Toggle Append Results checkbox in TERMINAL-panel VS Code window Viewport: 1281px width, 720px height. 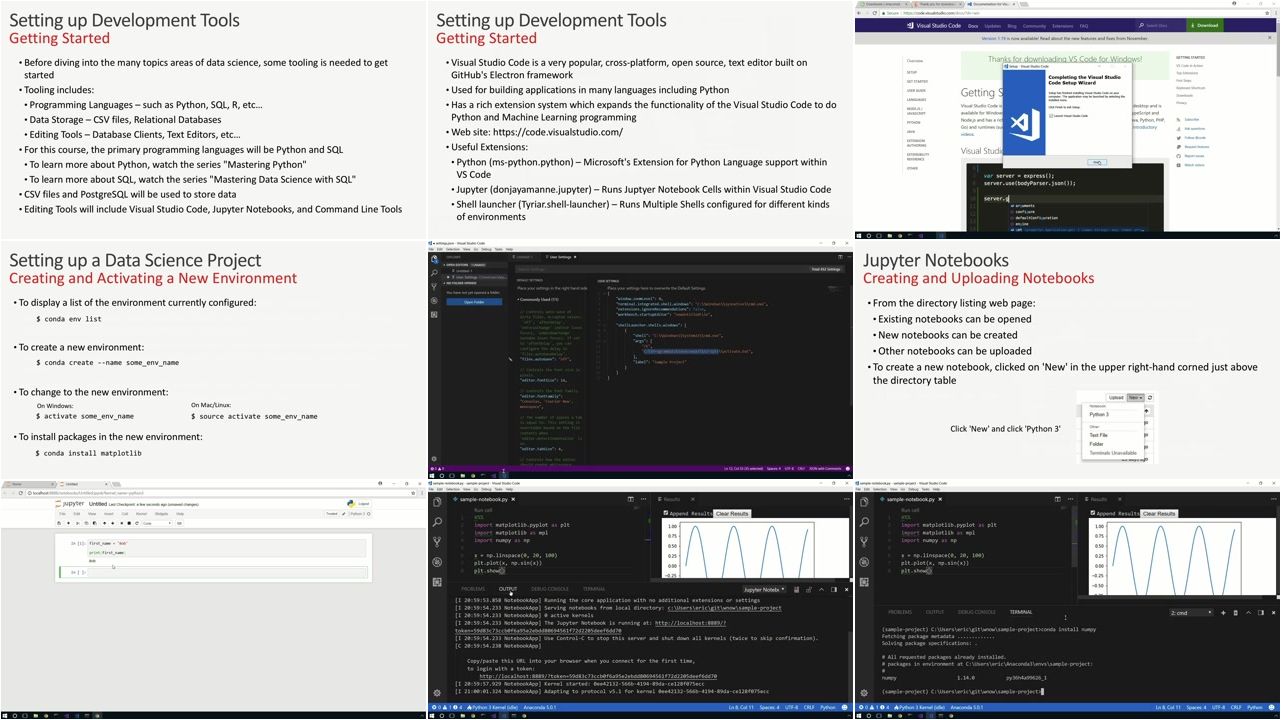tap(1093, 513)
